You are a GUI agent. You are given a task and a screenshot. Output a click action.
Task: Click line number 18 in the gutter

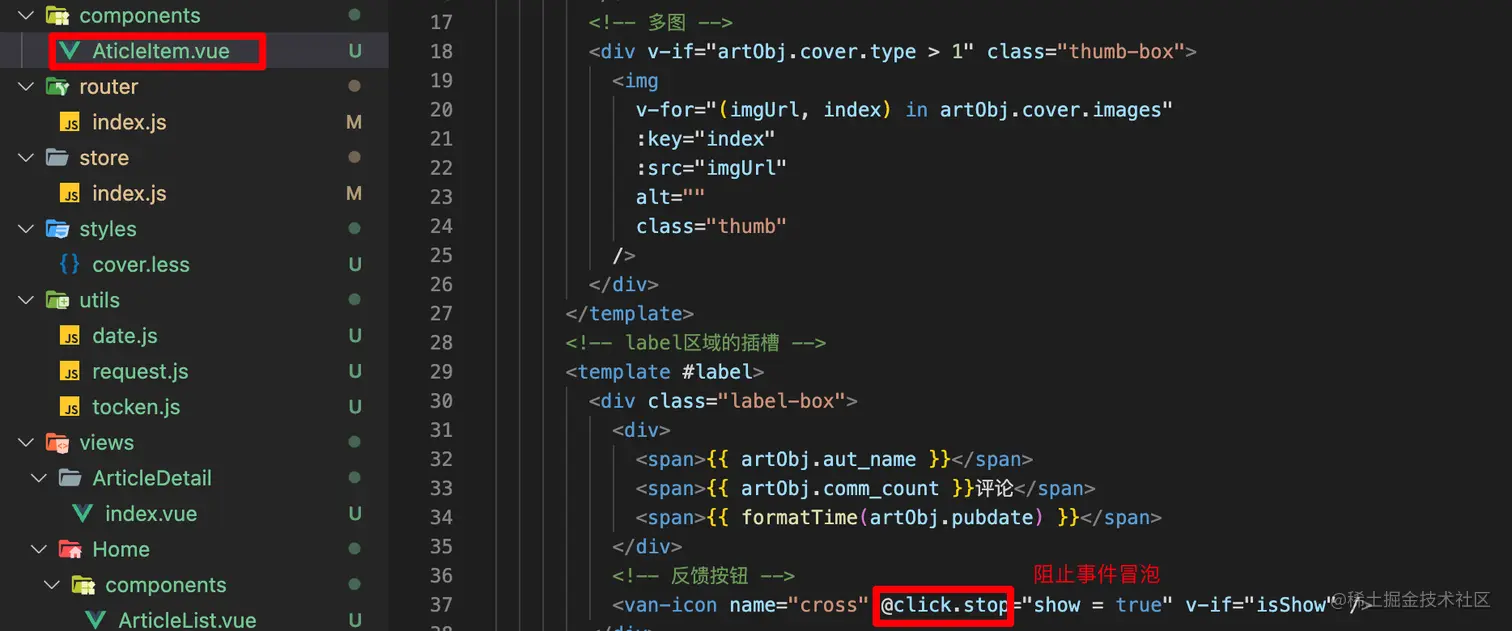click(x=441, y=51)
